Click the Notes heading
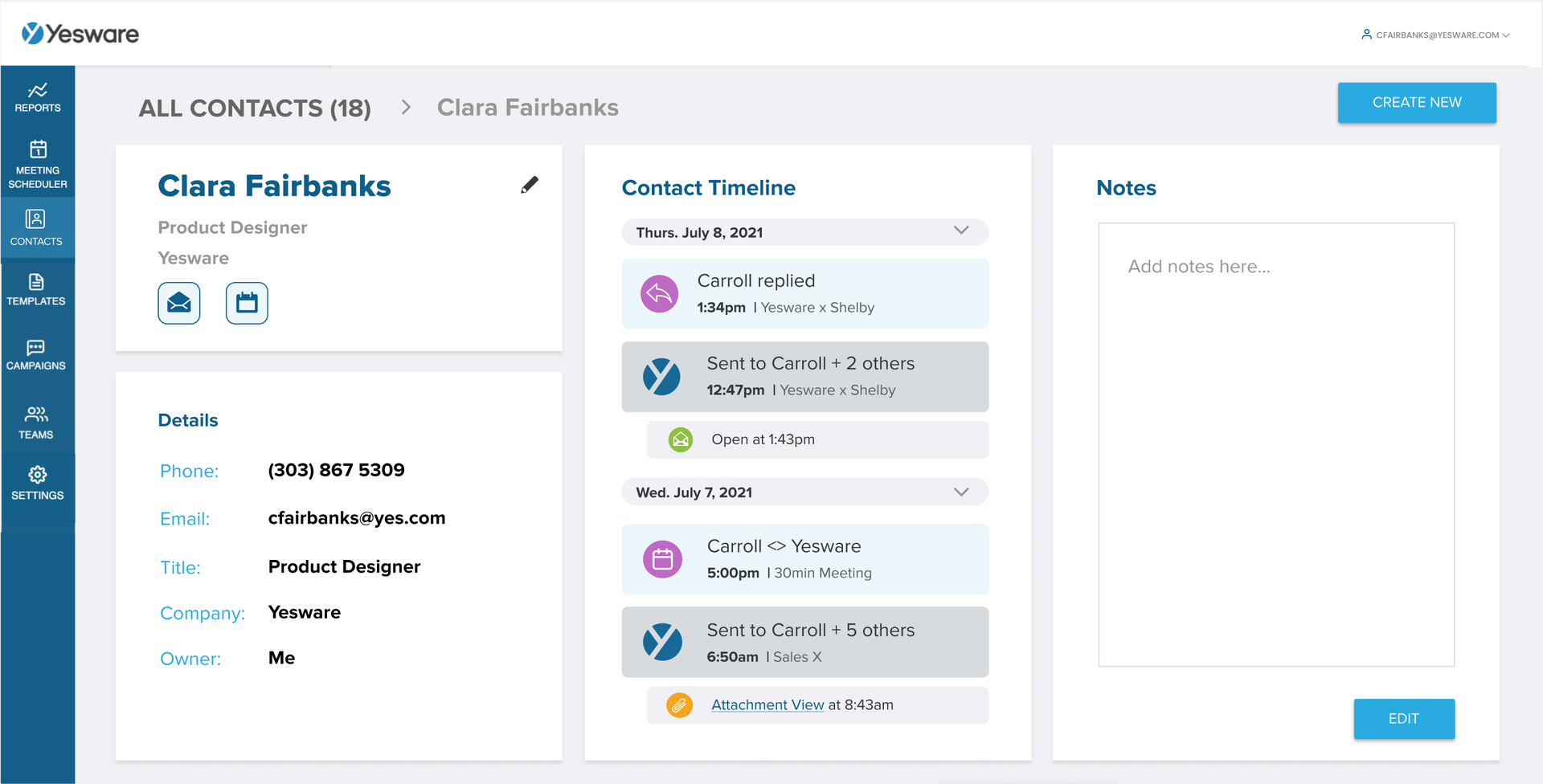 point(1127,188)
